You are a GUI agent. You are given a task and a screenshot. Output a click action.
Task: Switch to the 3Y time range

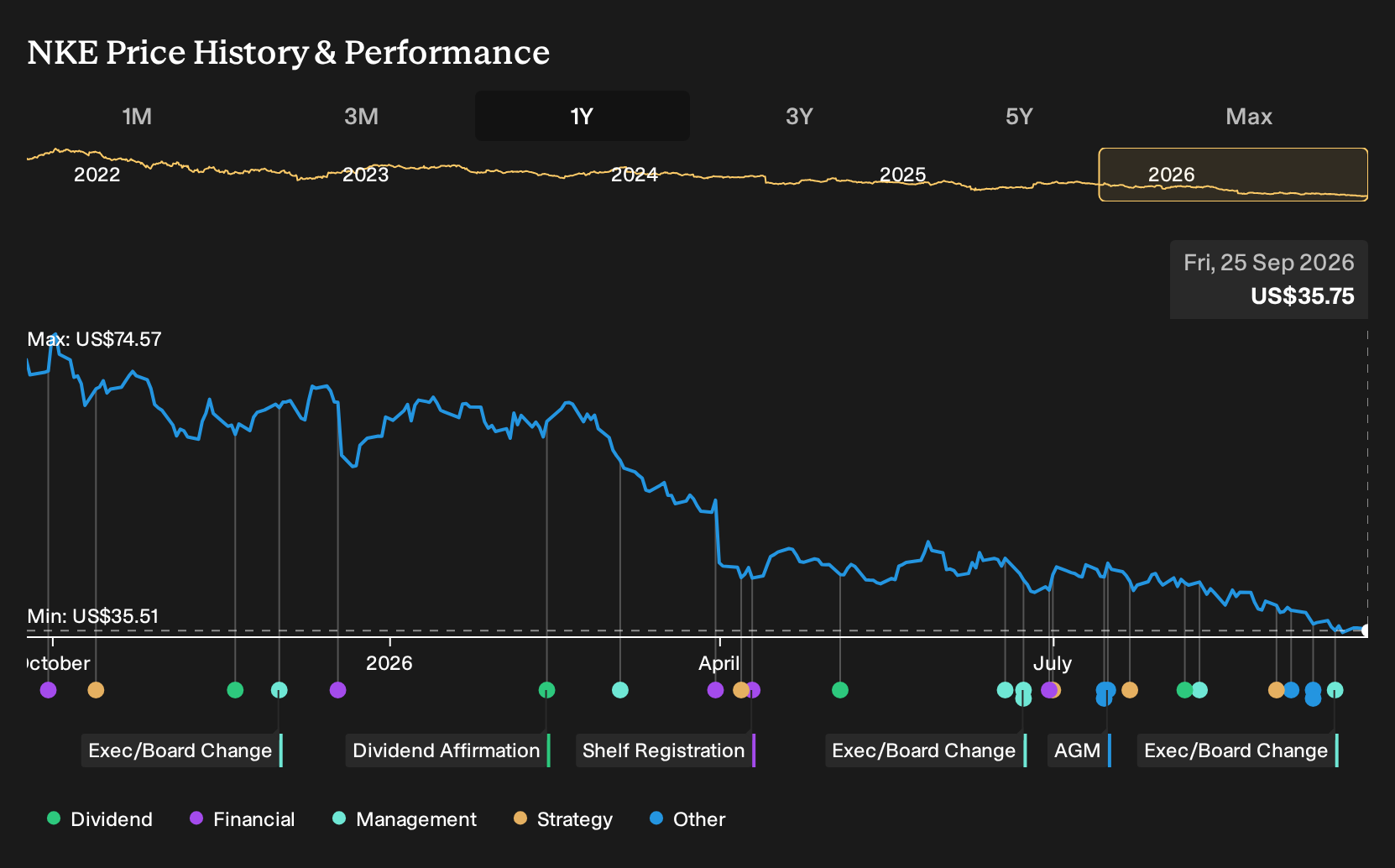coord(799,116)
